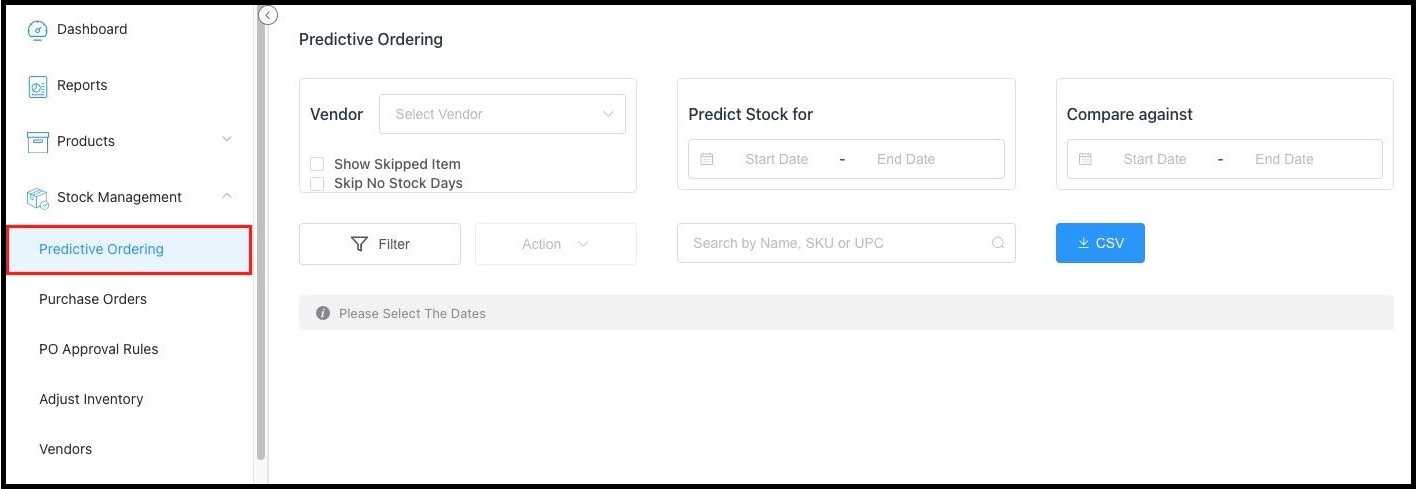Screen dimensions: 1416x489
Task: Collapse the Stock Management chevron
Action: (x=227, y=196)
